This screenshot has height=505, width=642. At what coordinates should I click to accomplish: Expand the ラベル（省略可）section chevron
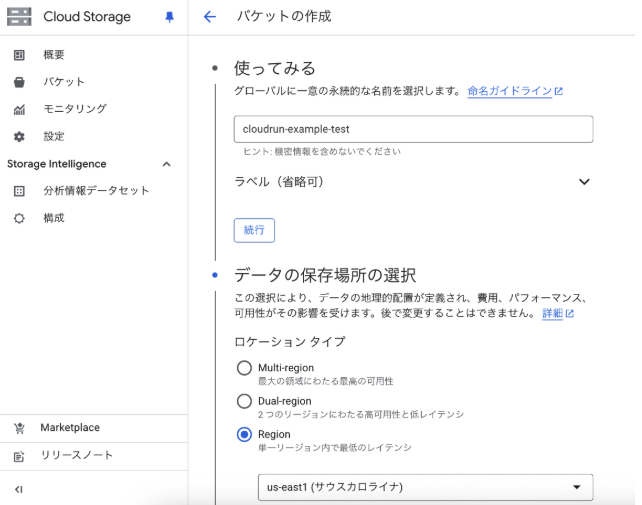coord(584,181)
